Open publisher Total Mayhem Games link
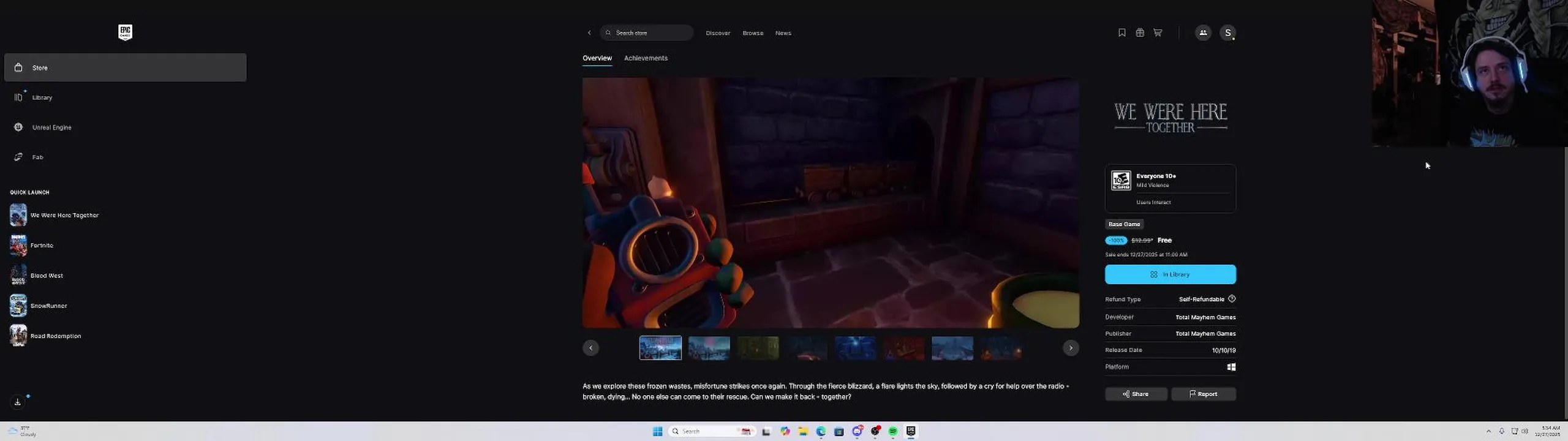The width and height of the screenshot is (1568, 441). point(1205,334)
